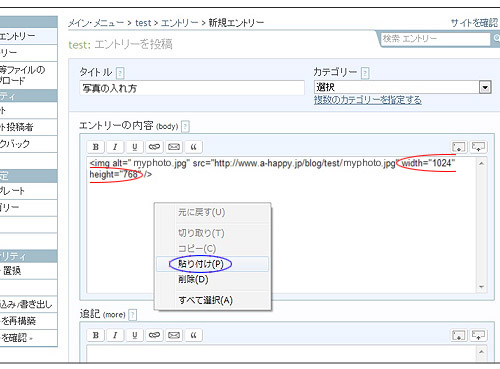Open help icon next to カテゴリー label

(365, 73)
